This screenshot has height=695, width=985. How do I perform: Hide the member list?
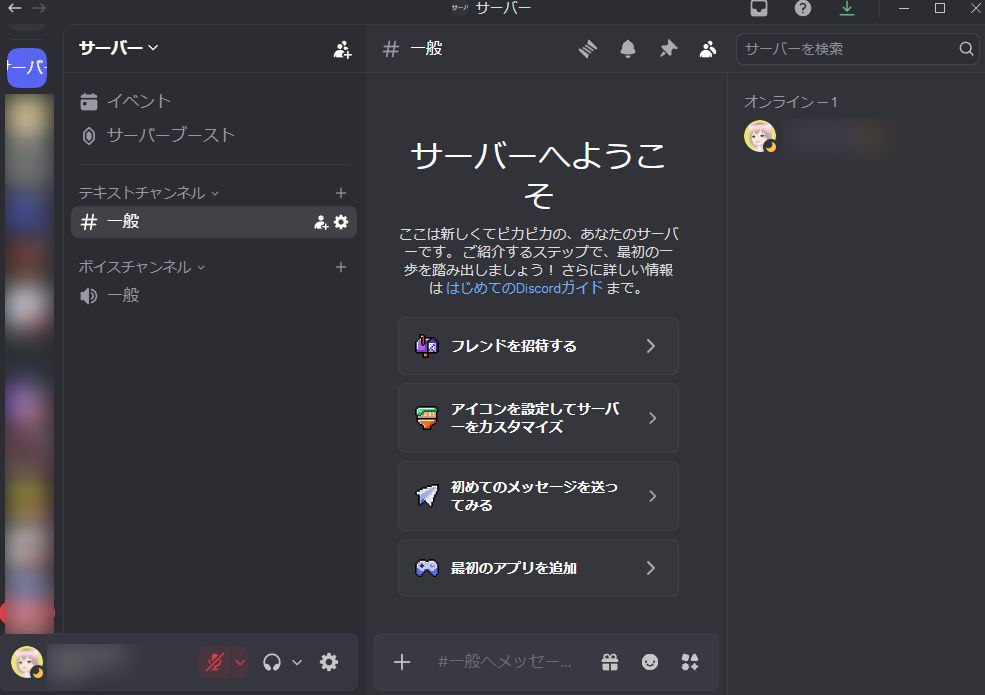tap(708, 49)
